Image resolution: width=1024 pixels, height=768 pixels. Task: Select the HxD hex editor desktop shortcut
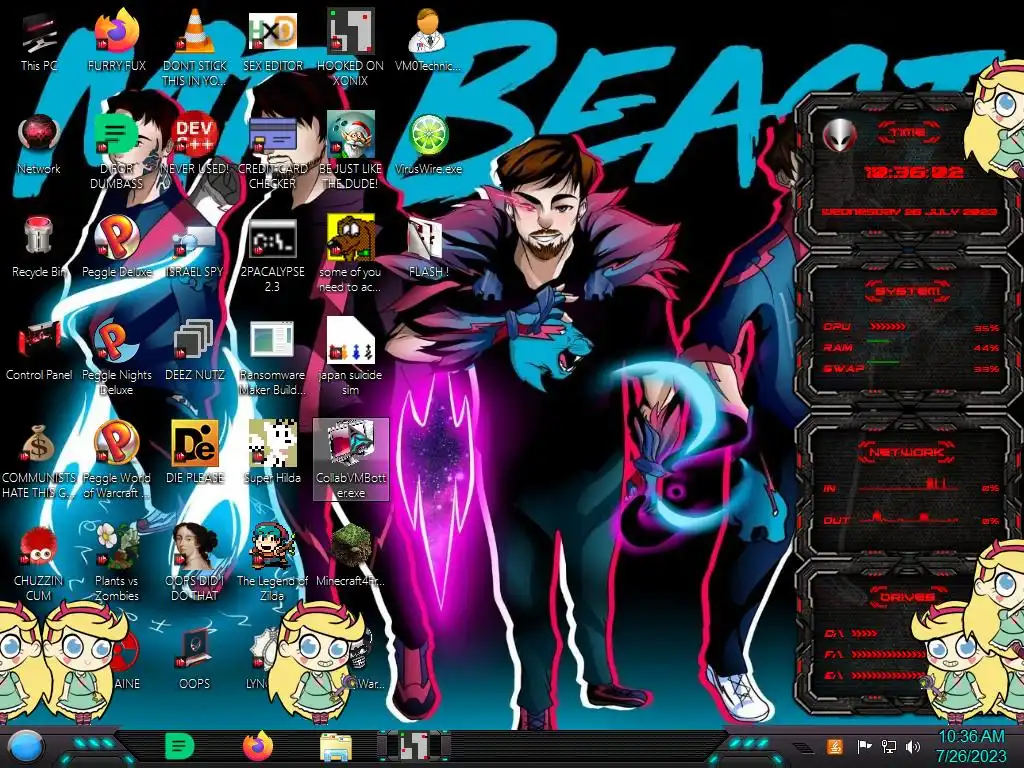point(272,42)
